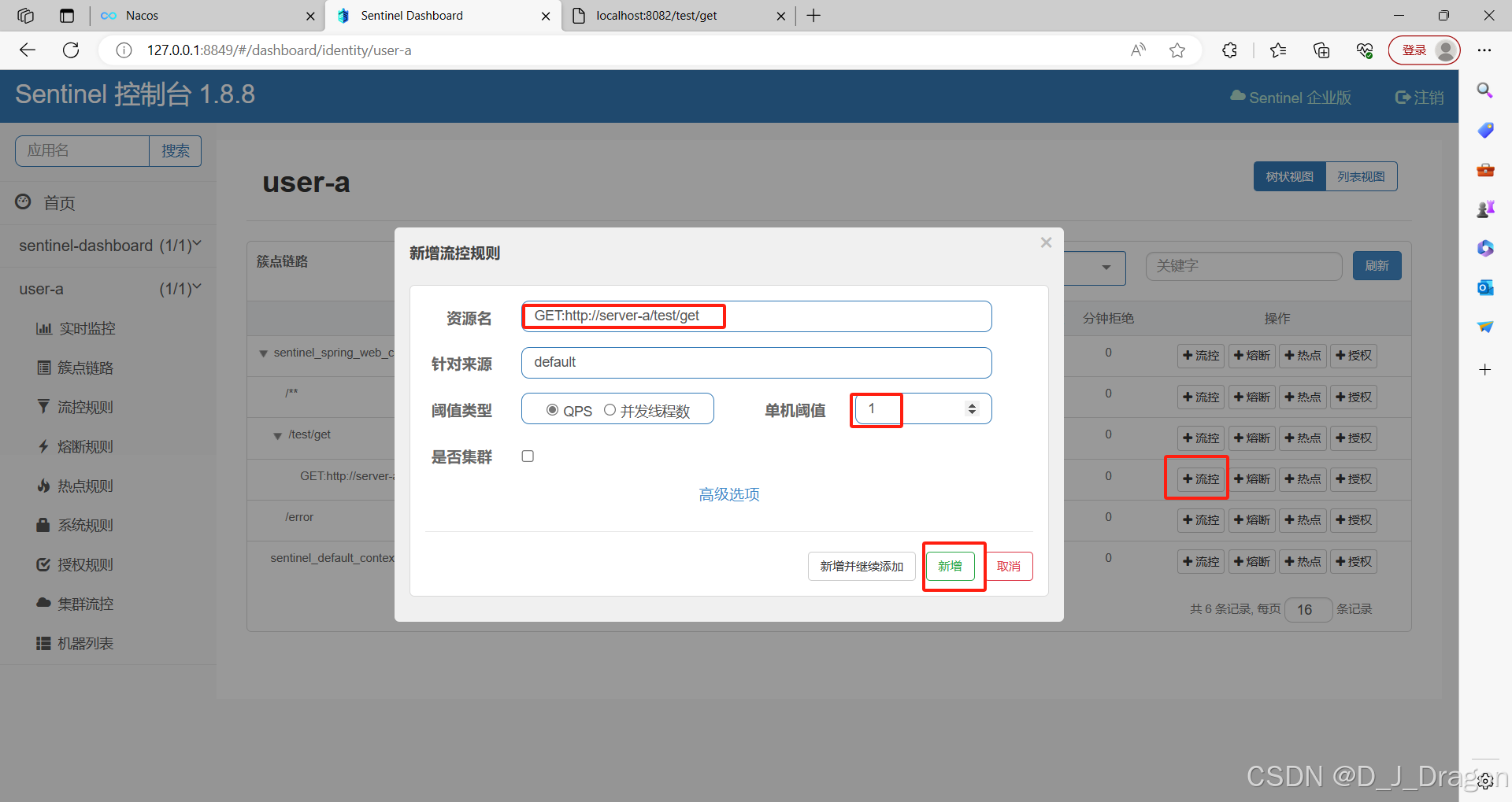Select the QPS radio button

coord(552,410)
